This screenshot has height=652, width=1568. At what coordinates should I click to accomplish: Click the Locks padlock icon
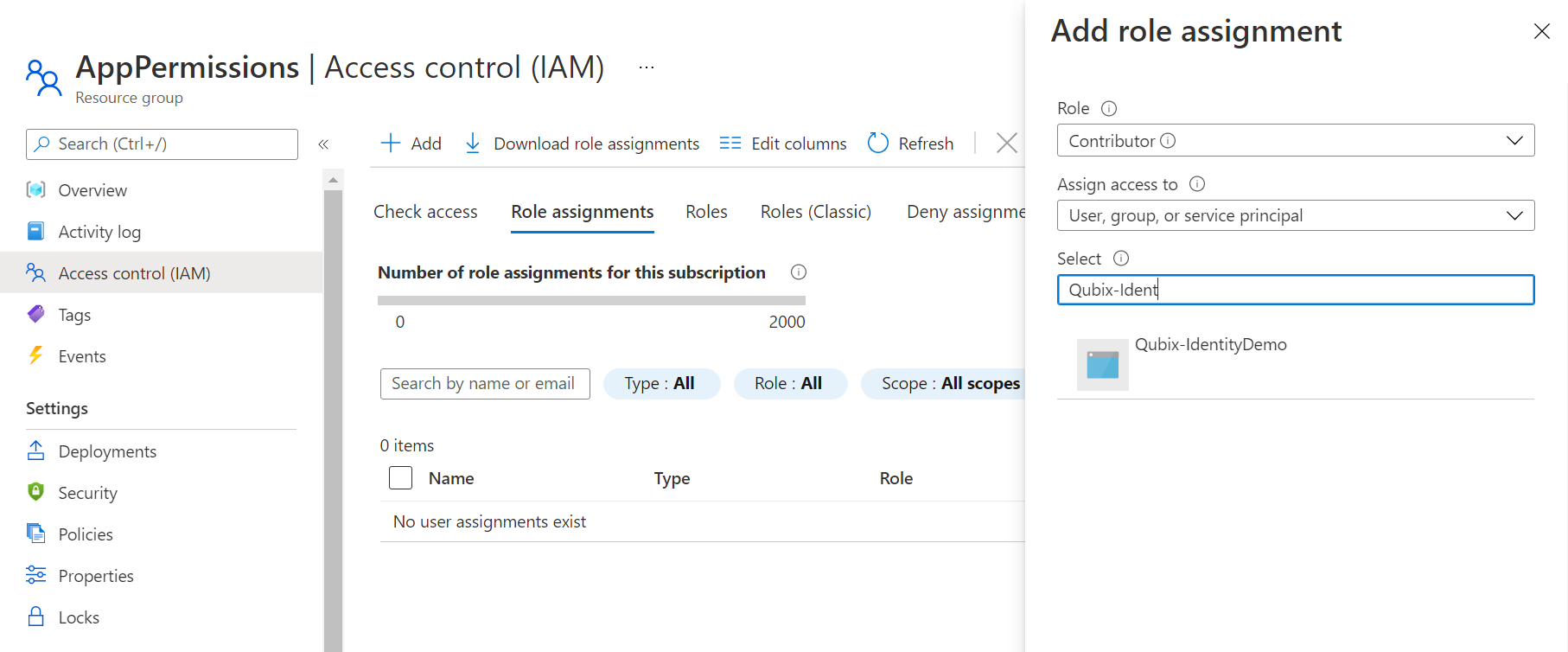pyautogui.click(x=36, y=617)
